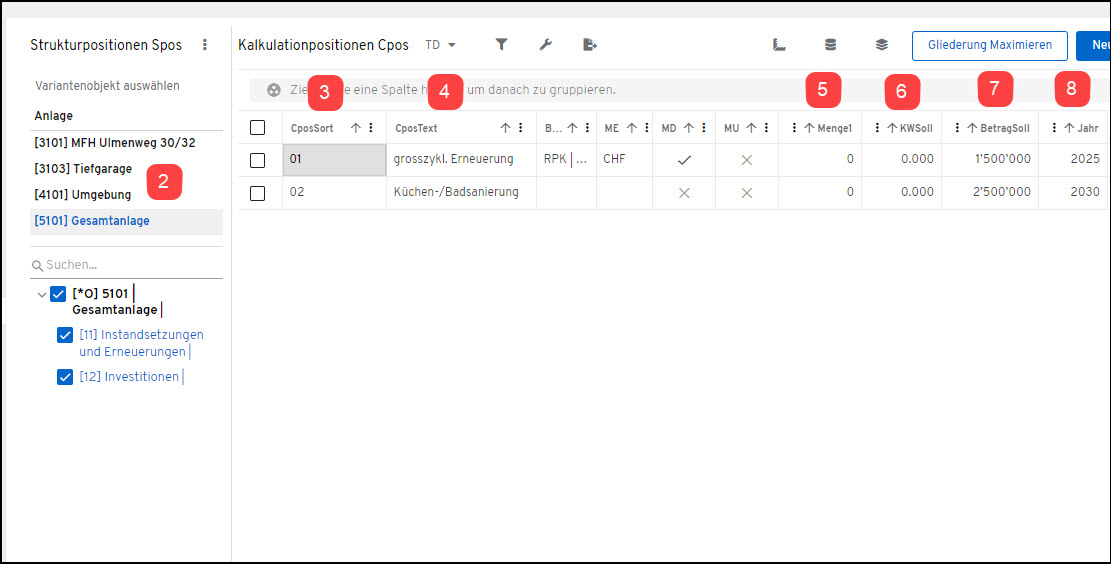Viewport: 1111px width, 564px height.
Task: Open the Strukturpositionen Spos three-dot menu
Action: pos(205,45)
